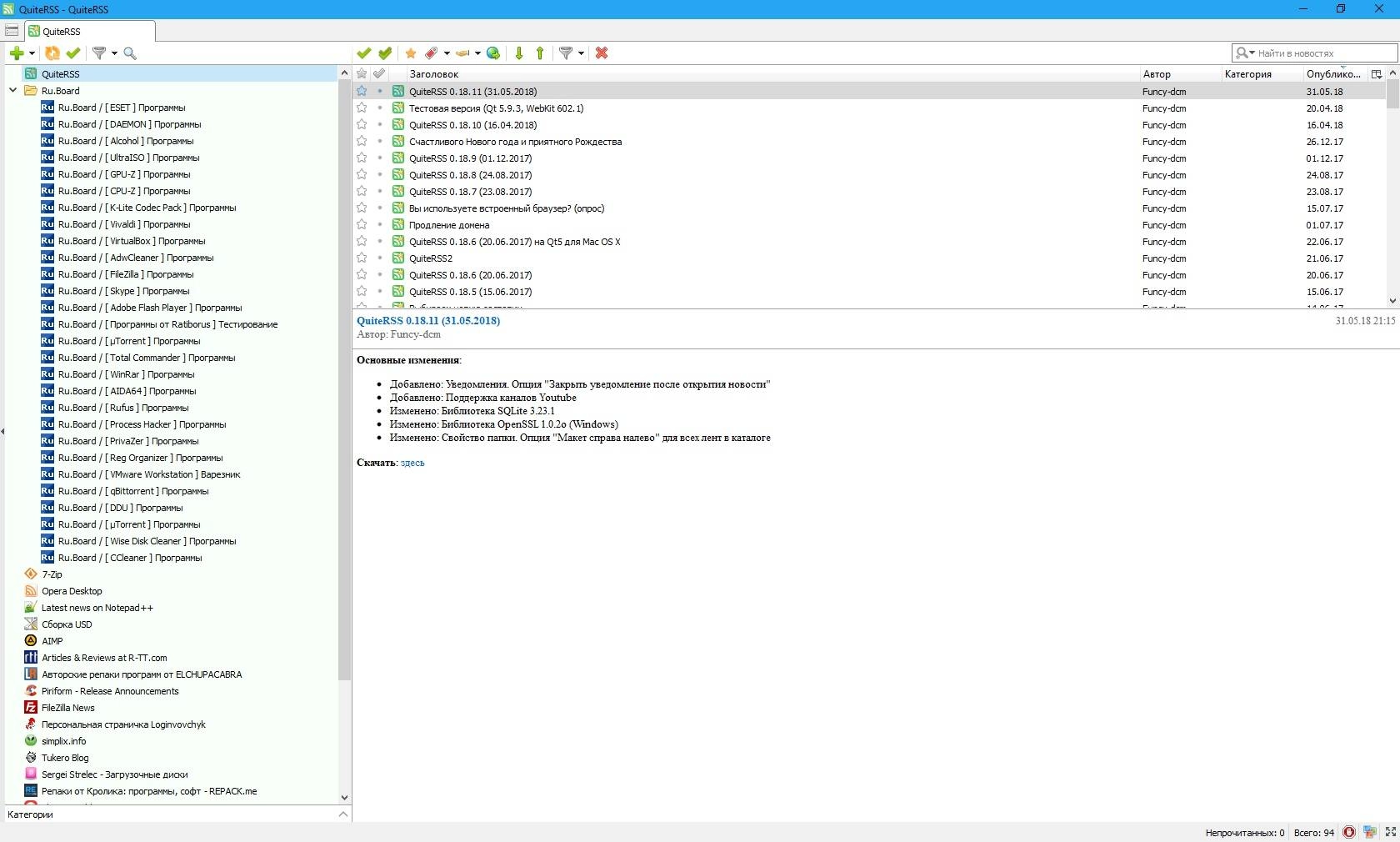
Task: Expand the Категории panel chevron
Action: coord(343,814)
